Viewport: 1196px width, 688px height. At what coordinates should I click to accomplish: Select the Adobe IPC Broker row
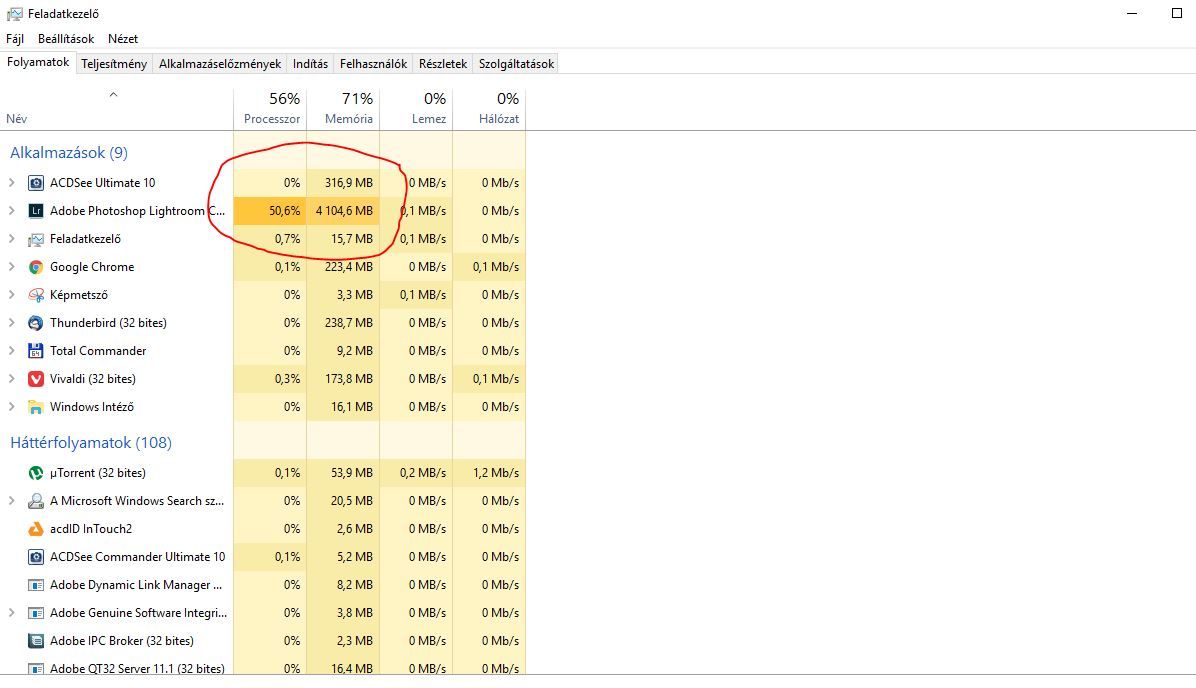click(122, 641)
